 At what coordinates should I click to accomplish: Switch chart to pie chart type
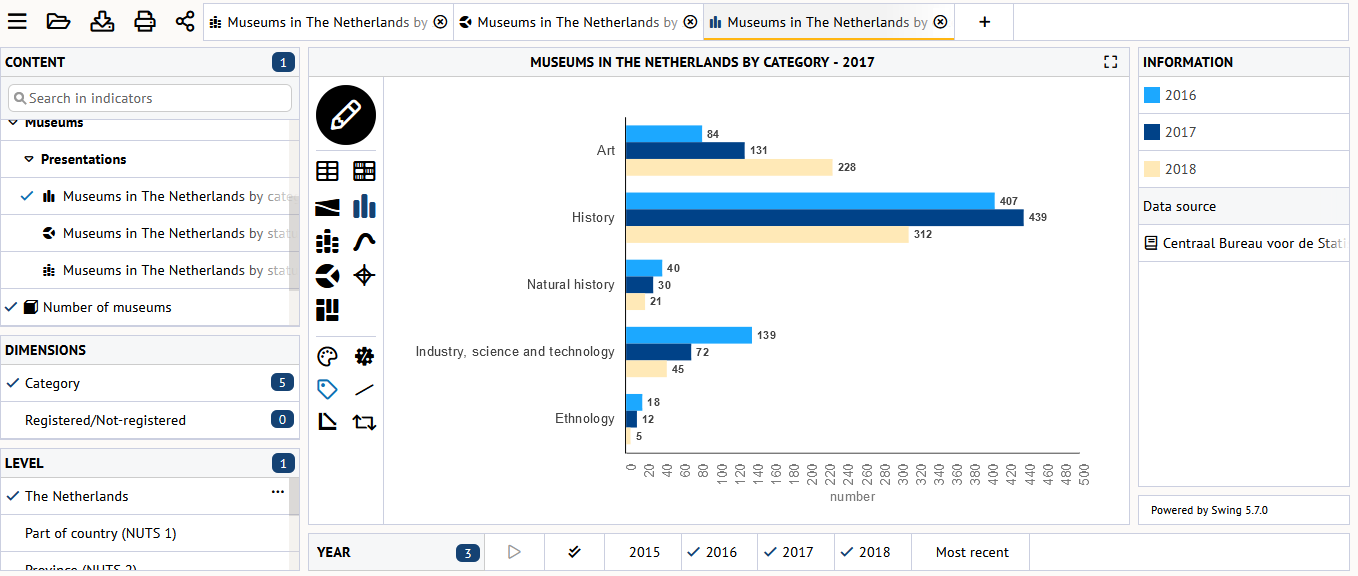(327, 276)
